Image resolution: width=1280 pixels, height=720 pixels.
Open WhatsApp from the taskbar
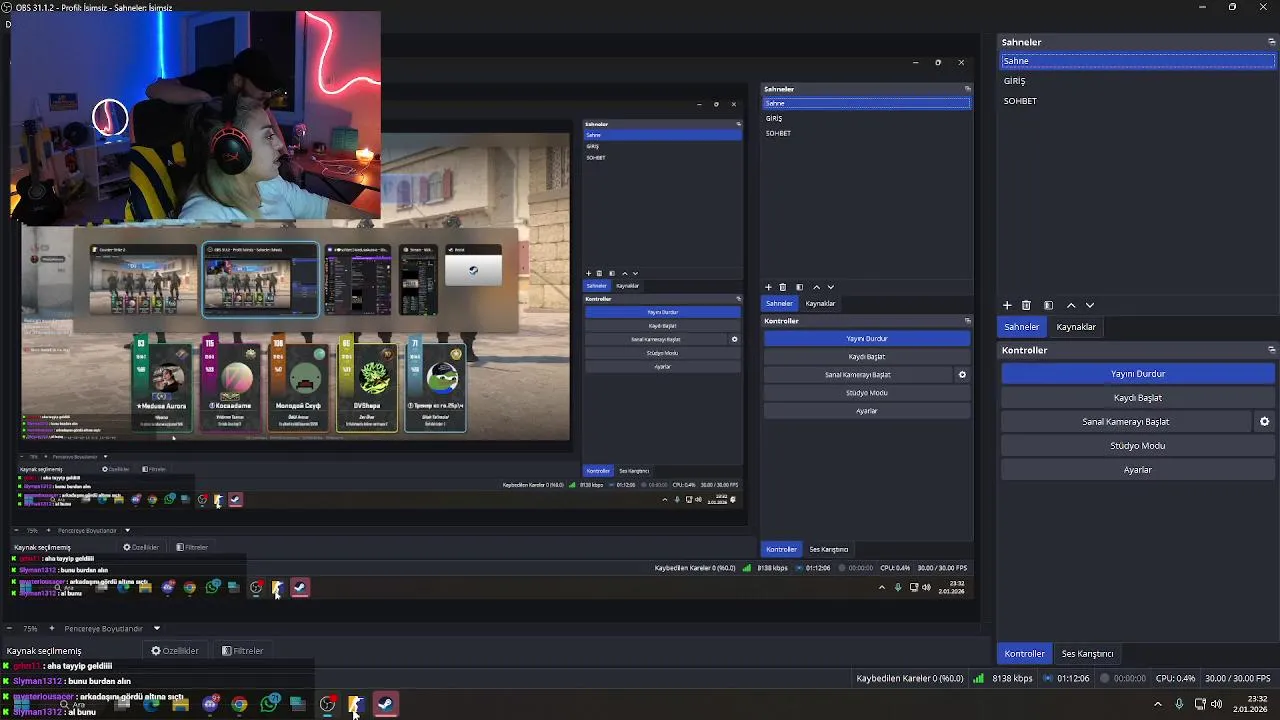(269, 704)
